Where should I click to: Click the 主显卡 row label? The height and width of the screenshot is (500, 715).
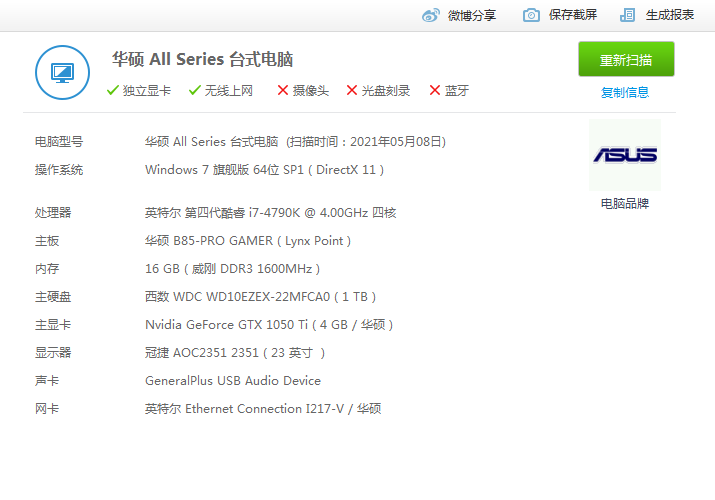(53, 325)
